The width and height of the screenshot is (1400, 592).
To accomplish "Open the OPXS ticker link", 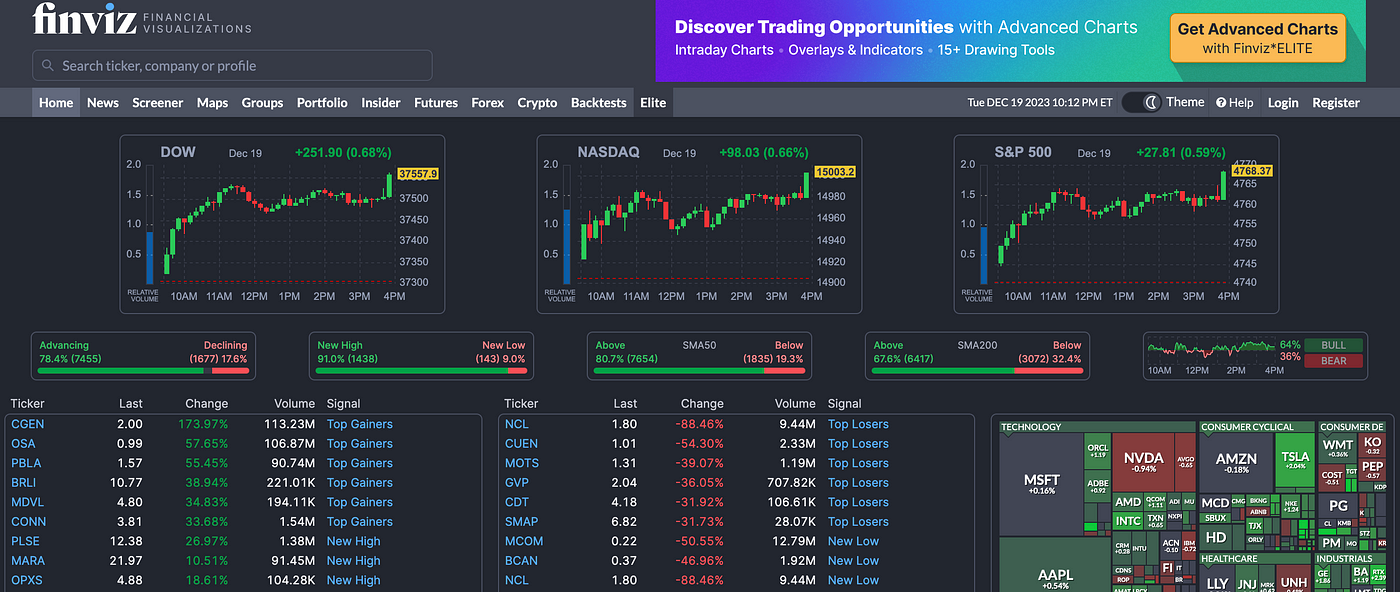I will point(27,580).
